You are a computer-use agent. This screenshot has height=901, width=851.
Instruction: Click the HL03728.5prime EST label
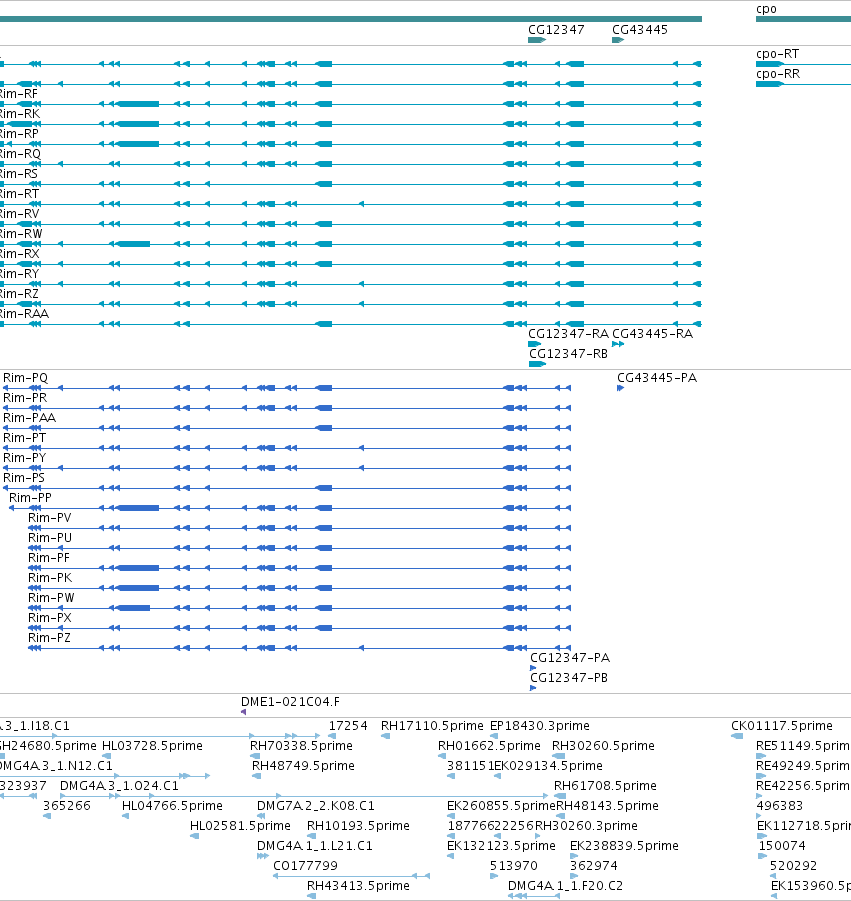152,746
